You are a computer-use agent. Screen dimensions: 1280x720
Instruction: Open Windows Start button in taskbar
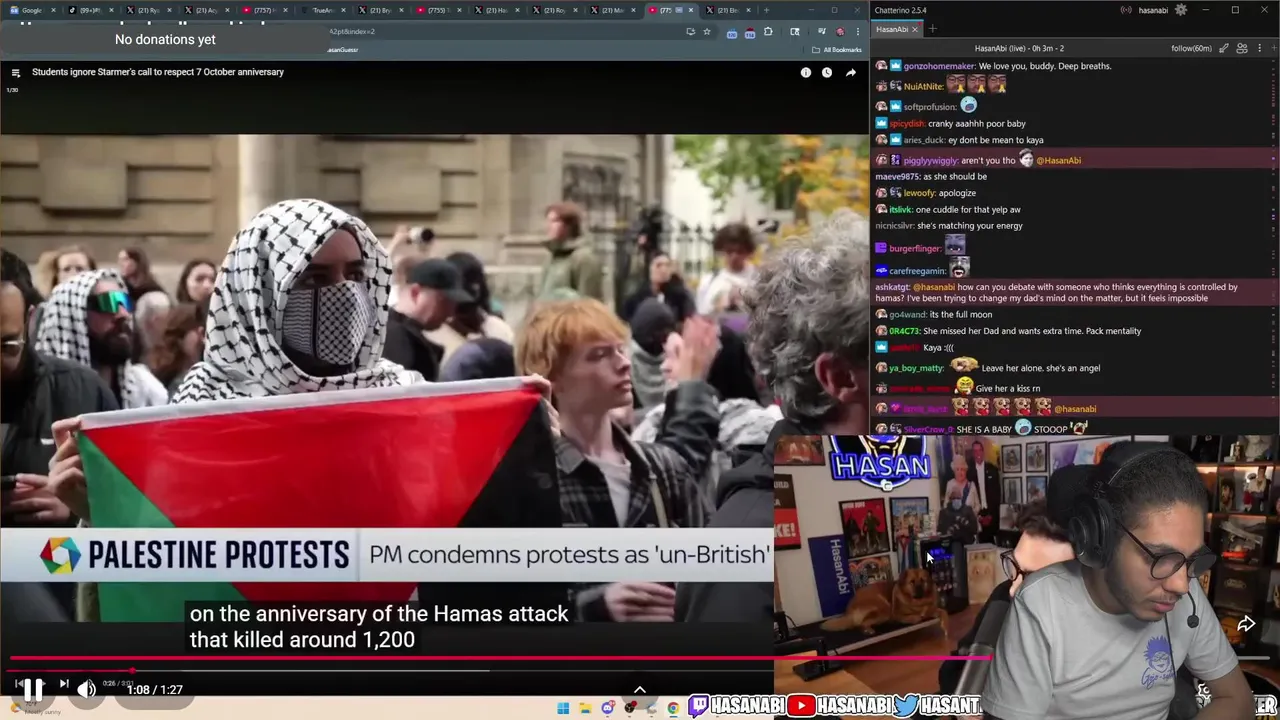[x=563, y=709]
